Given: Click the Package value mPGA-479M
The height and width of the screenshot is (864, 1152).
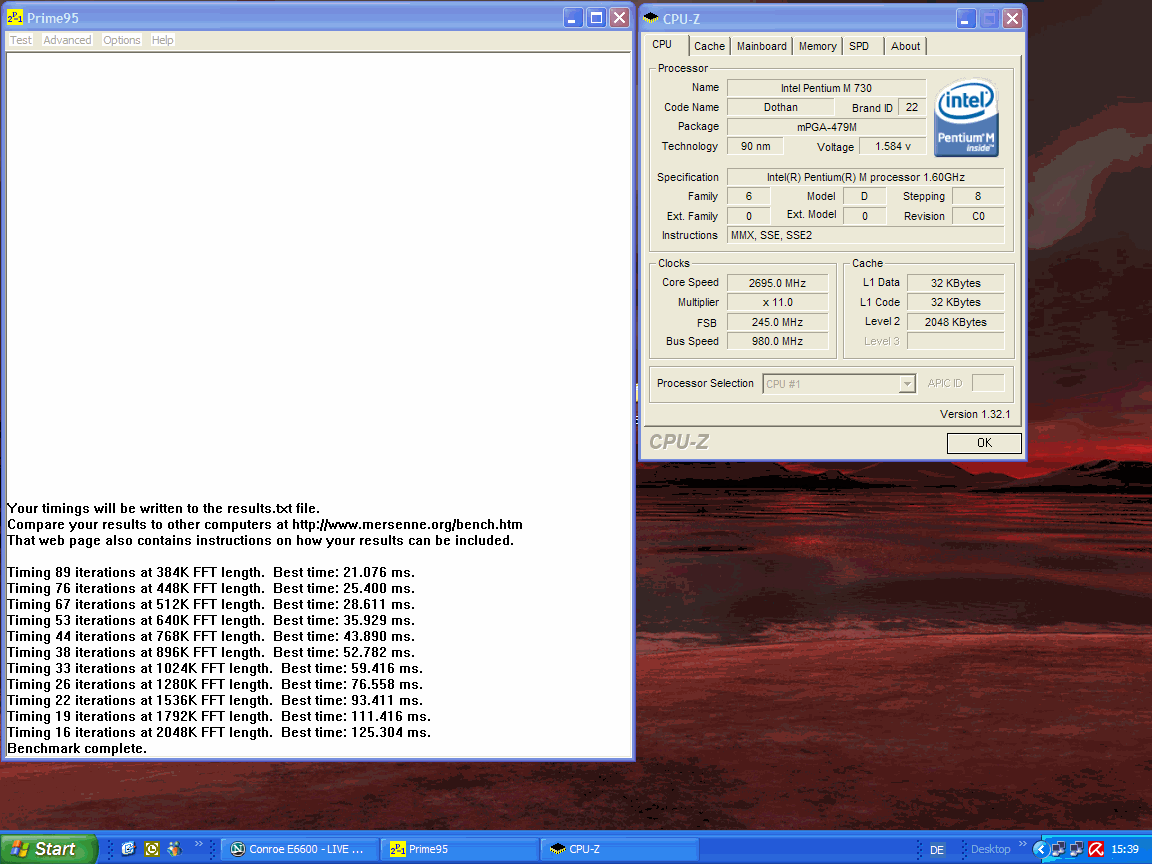Looking at the screenshot, I should pos(827,127).
